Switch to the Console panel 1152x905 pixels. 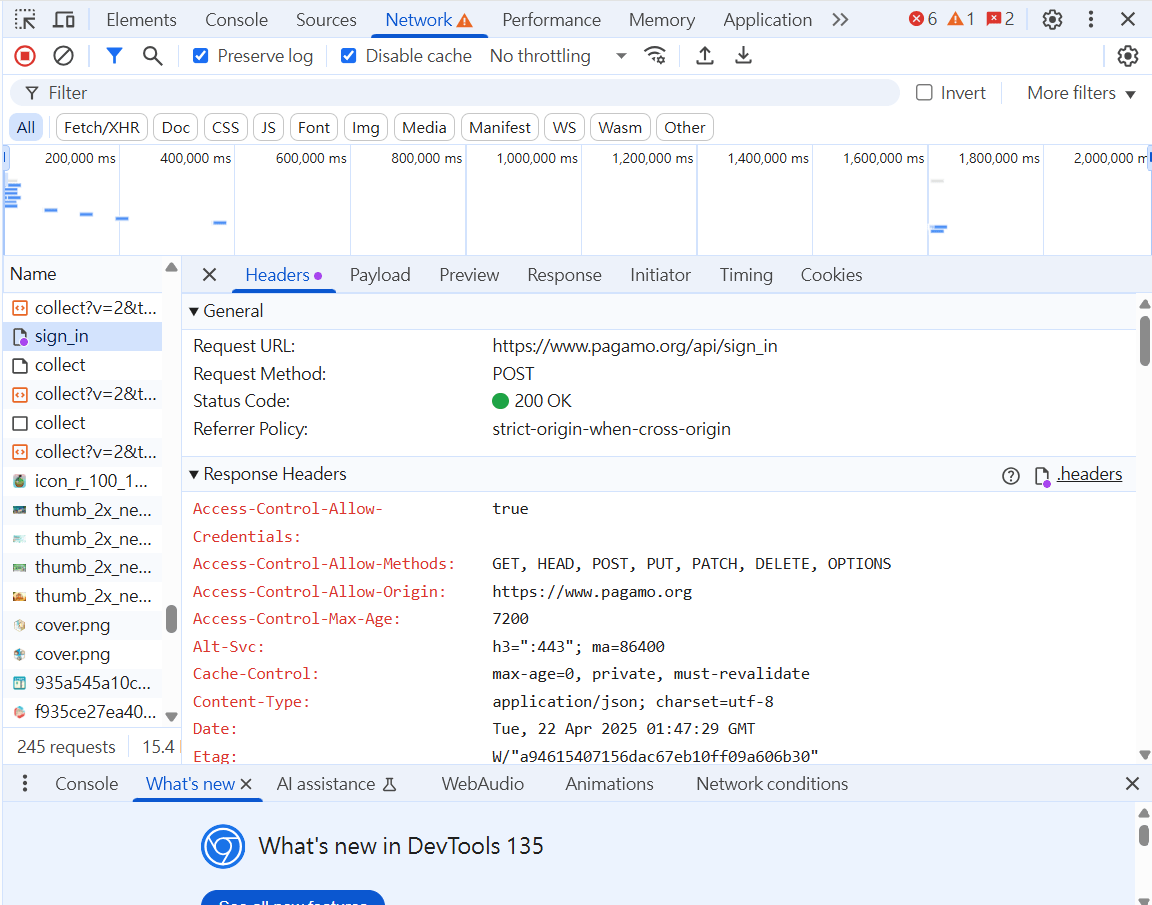tap(236, 20)
